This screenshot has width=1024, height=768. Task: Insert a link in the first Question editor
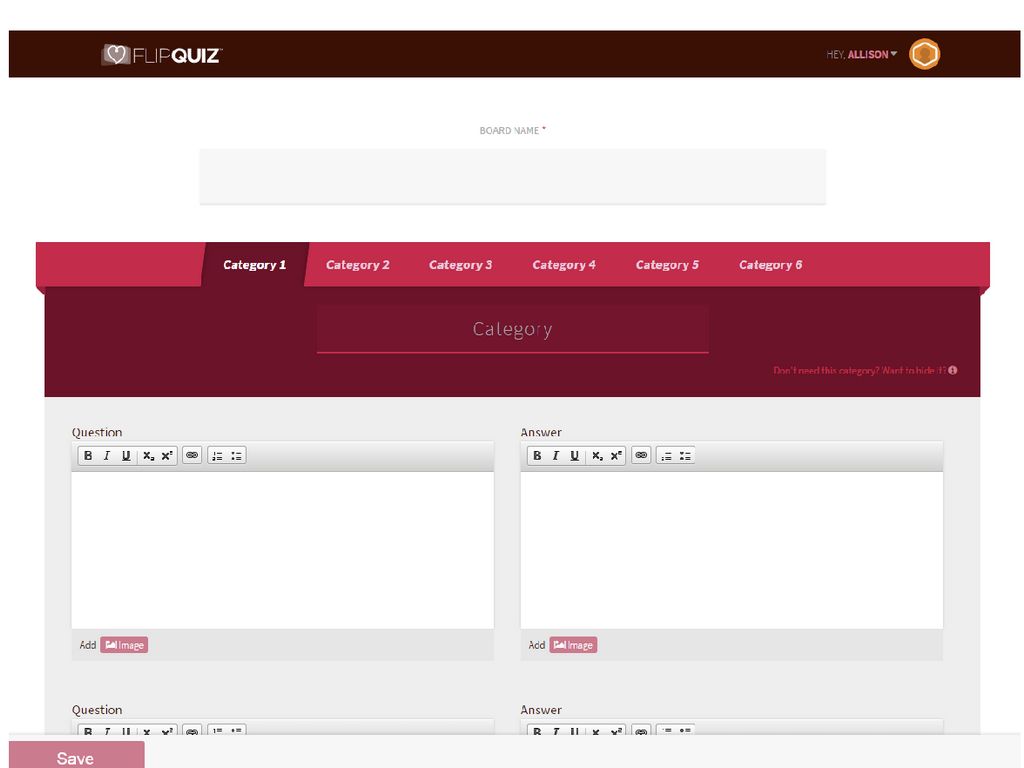(x=192, y=456)
